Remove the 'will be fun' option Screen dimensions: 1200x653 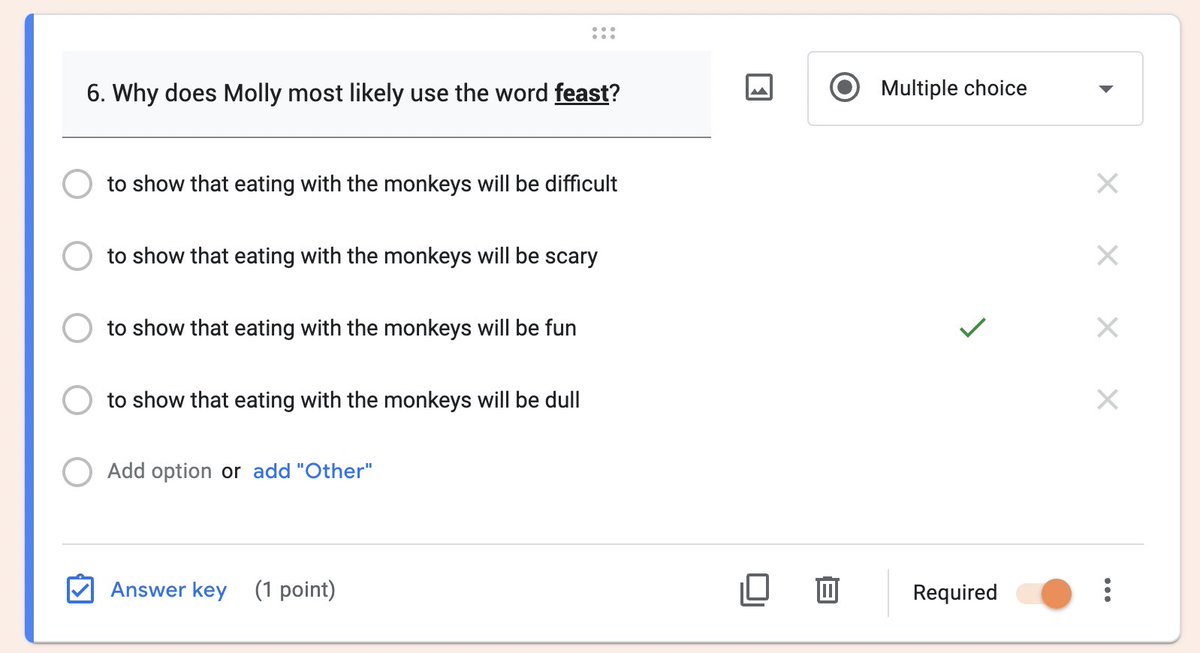point(1107,328)
